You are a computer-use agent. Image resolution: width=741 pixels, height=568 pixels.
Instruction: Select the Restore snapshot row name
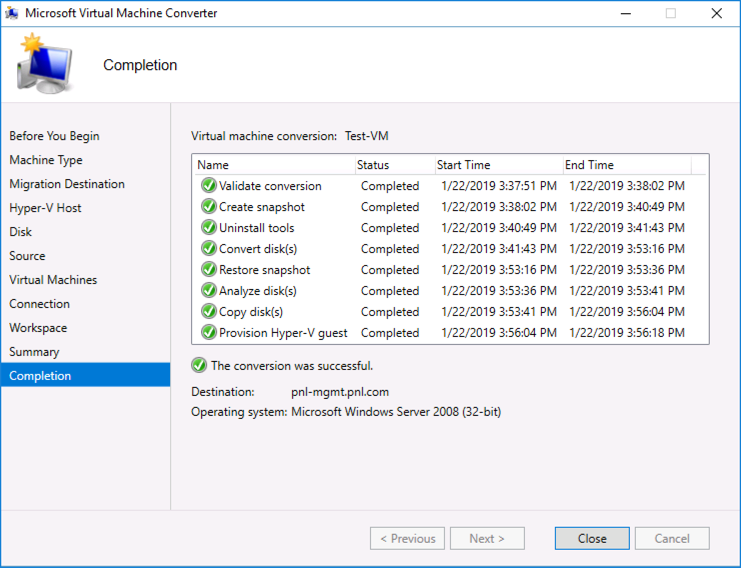click(x=265, y=270)
